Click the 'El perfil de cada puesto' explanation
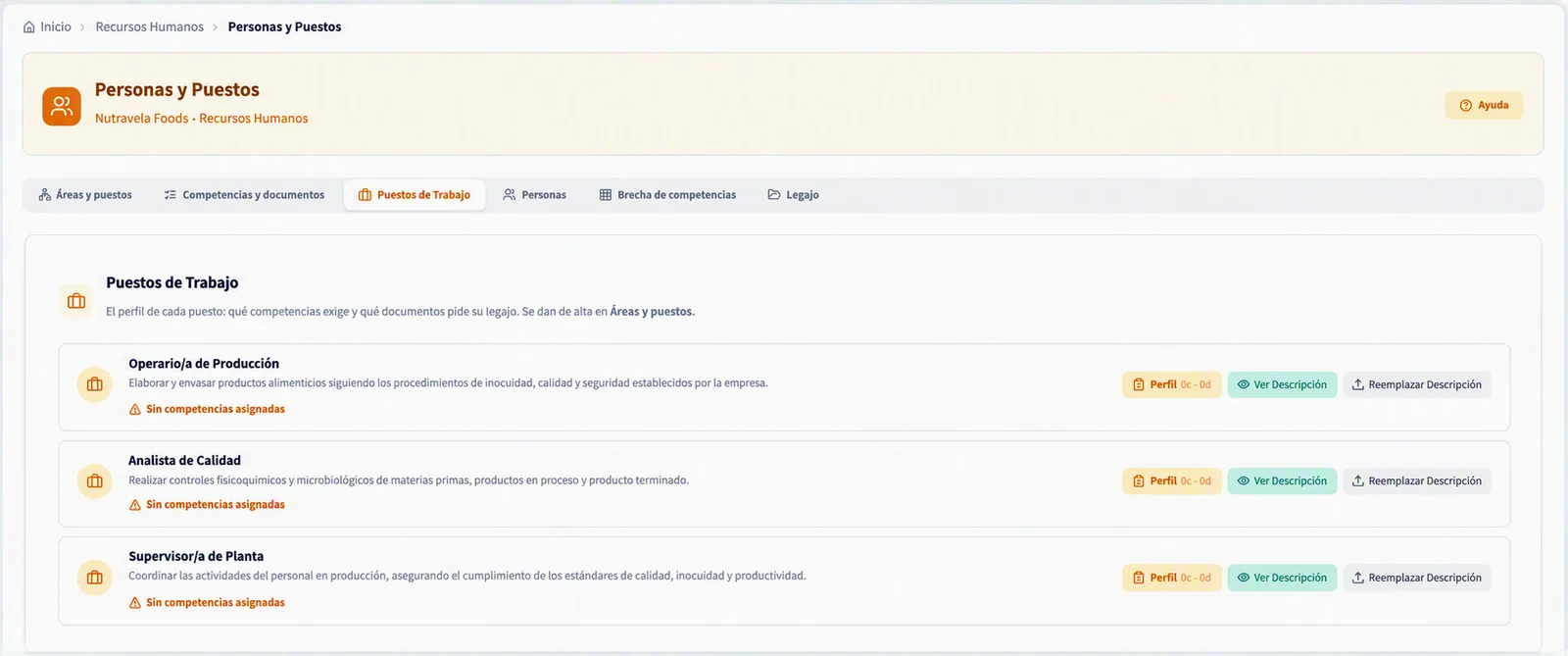 point(400,312)
